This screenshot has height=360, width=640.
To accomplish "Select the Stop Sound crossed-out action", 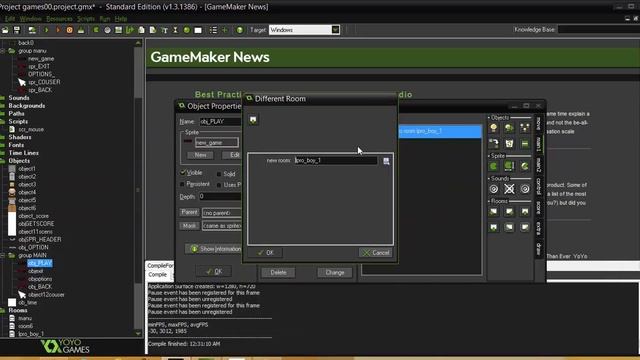I will click(x=509, y=189).
